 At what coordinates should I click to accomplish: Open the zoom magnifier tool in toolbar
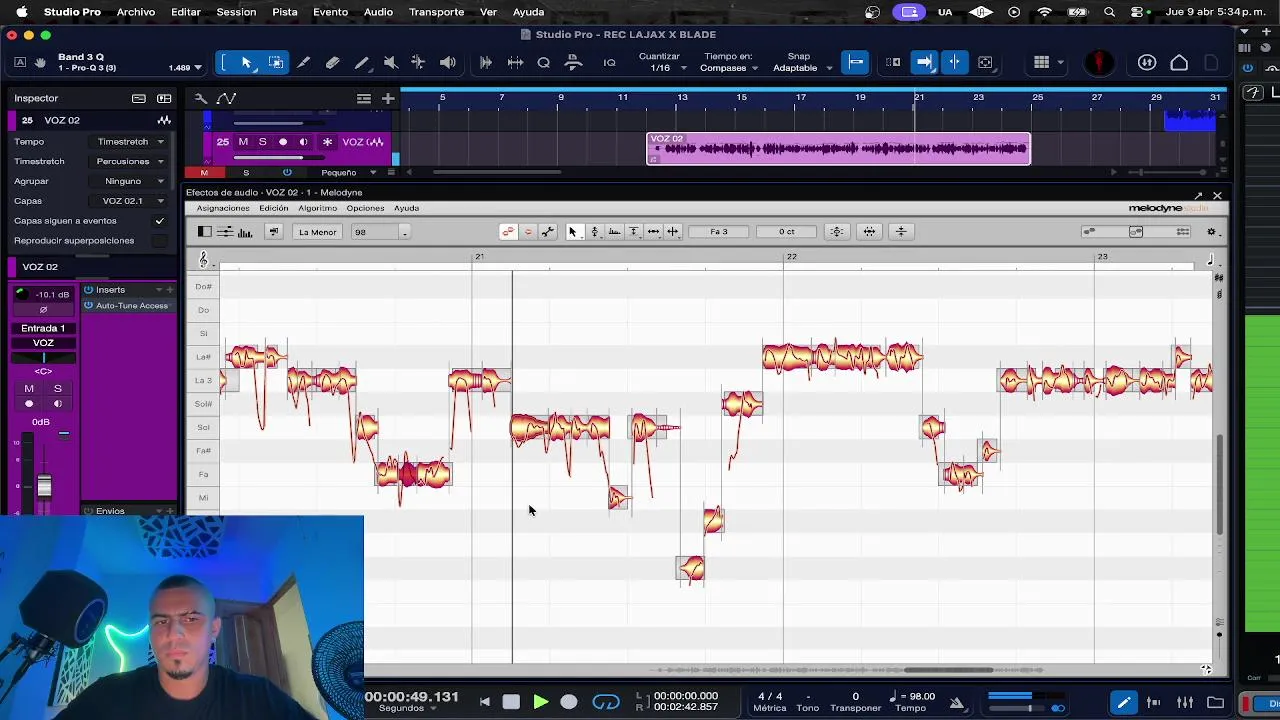544,62
